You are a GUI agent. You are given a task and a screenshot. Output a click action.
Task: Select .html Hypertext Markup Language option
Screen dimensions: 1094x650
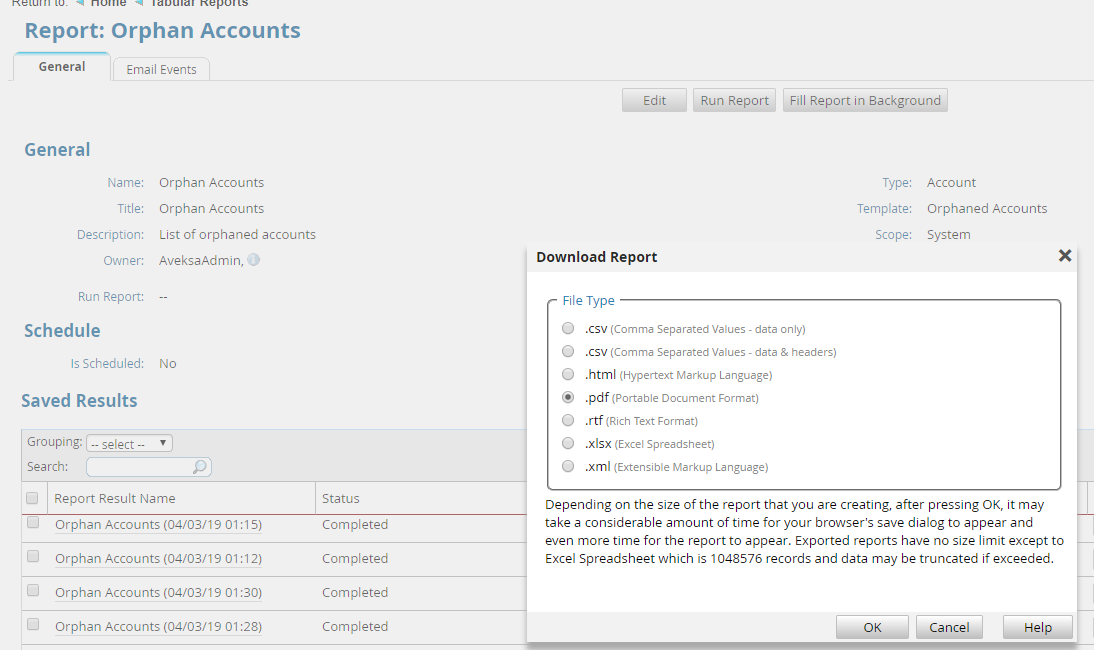568,375
